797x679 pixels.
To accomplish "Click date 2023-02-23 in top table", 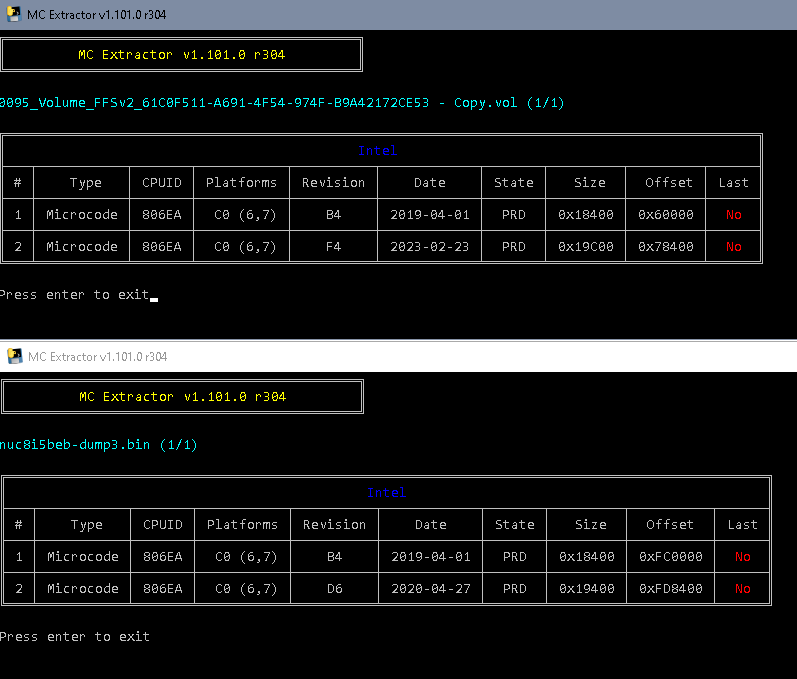I will tap(430, 246).
